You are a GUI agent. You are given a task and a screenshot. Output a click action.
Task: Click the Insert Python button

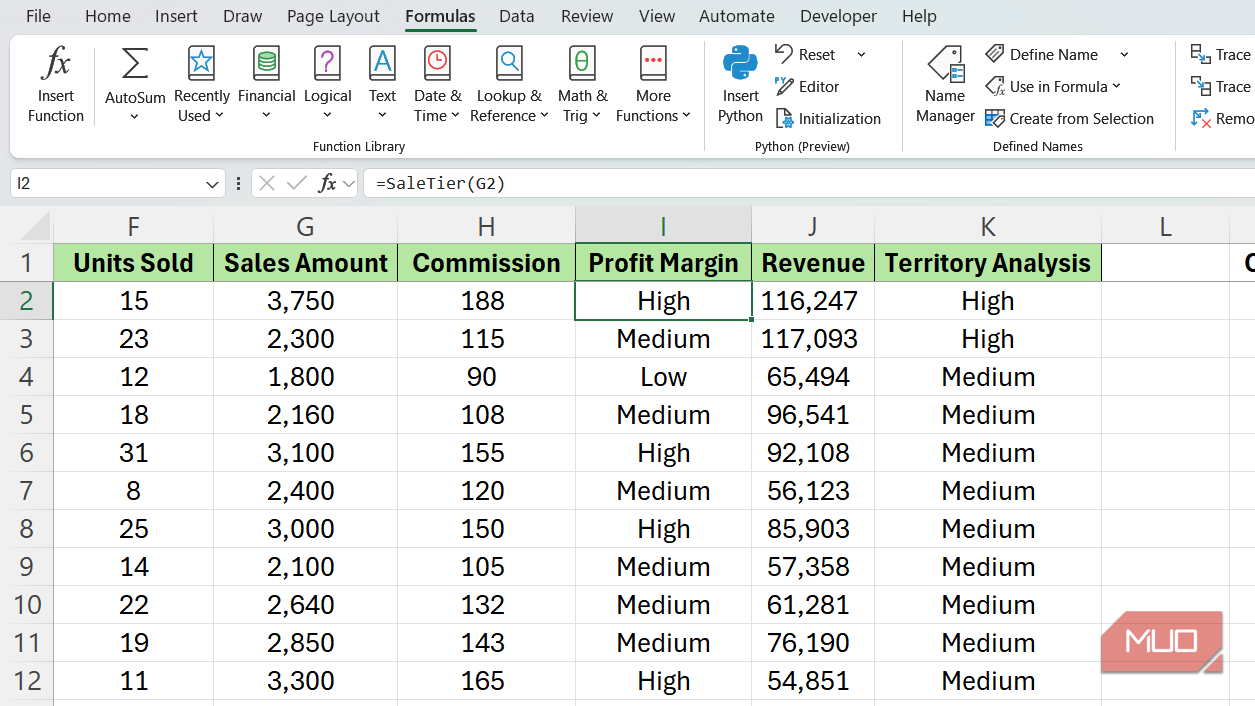tap(740, 85)
